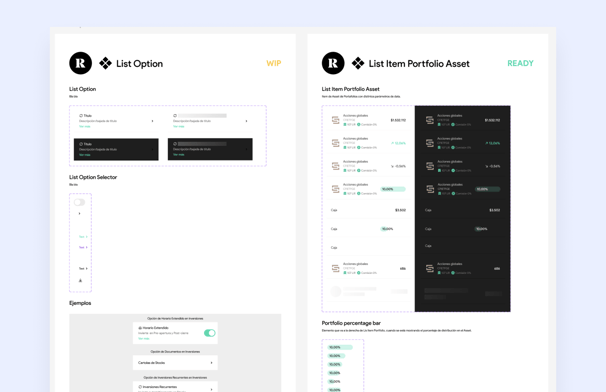Click the R logo in List Option card
Viewport: 606px width, 392px height.
pyautogui.click(x=80, y=63)
